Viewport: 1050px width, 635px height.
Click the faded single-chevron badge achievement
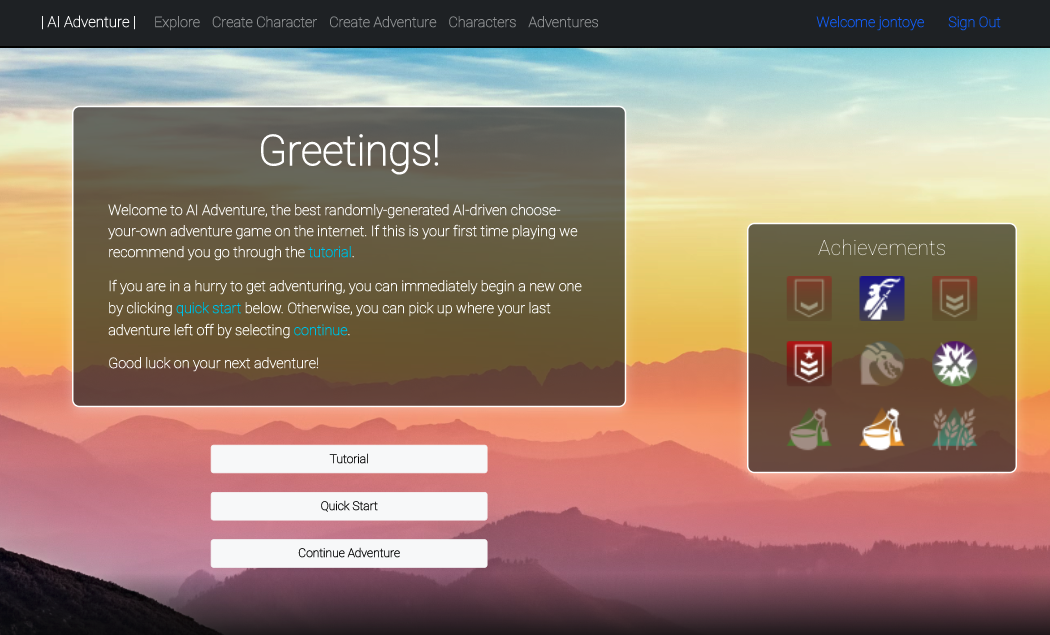(x=808, y=298)
